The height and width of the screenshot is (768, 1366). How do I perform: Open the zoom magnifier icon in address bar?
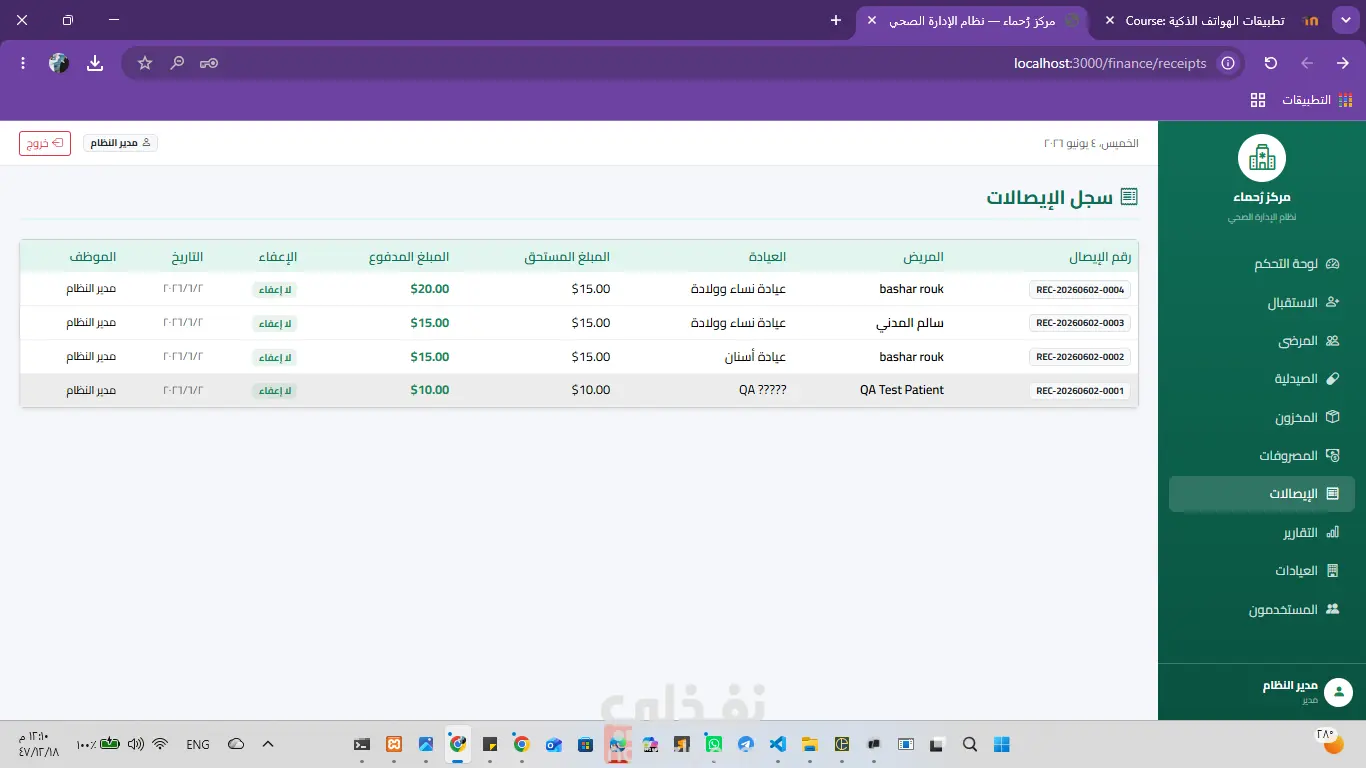coord(177,63)
